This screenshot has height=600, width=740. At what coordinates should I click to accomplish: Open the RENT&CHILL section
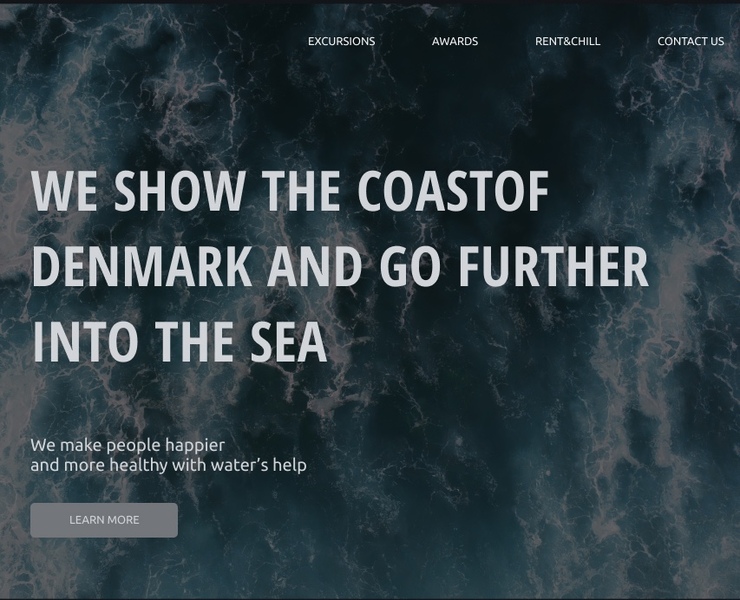567,42
